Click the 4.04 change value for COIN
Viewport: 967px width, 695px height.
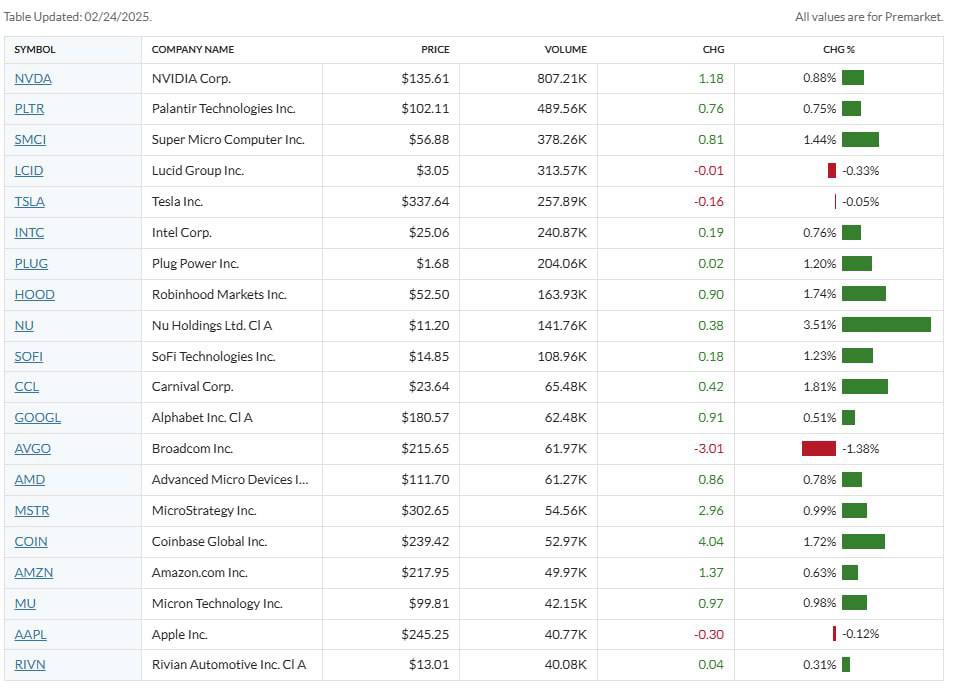[x=711, y=541]
